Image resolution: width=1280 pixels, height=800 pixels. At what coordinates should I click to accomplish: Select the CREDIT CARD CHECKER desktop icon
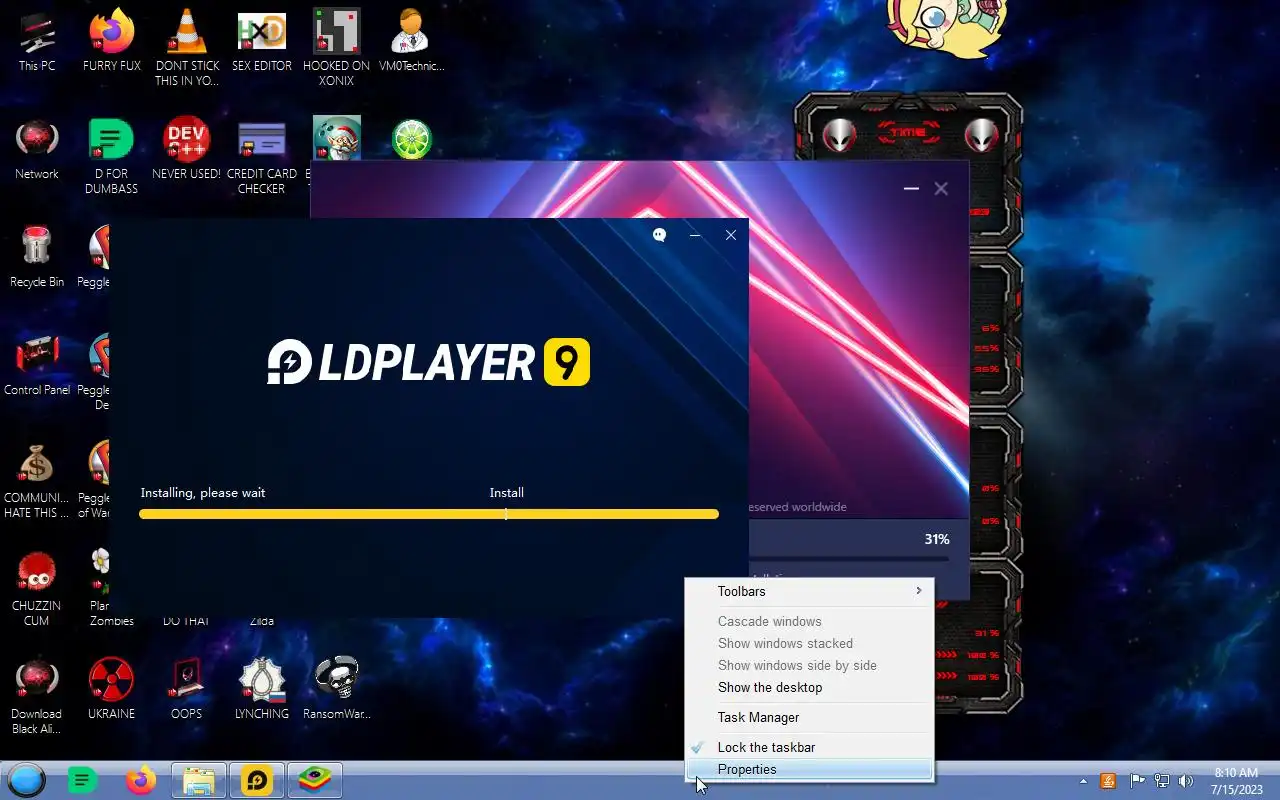click(262, 156)
